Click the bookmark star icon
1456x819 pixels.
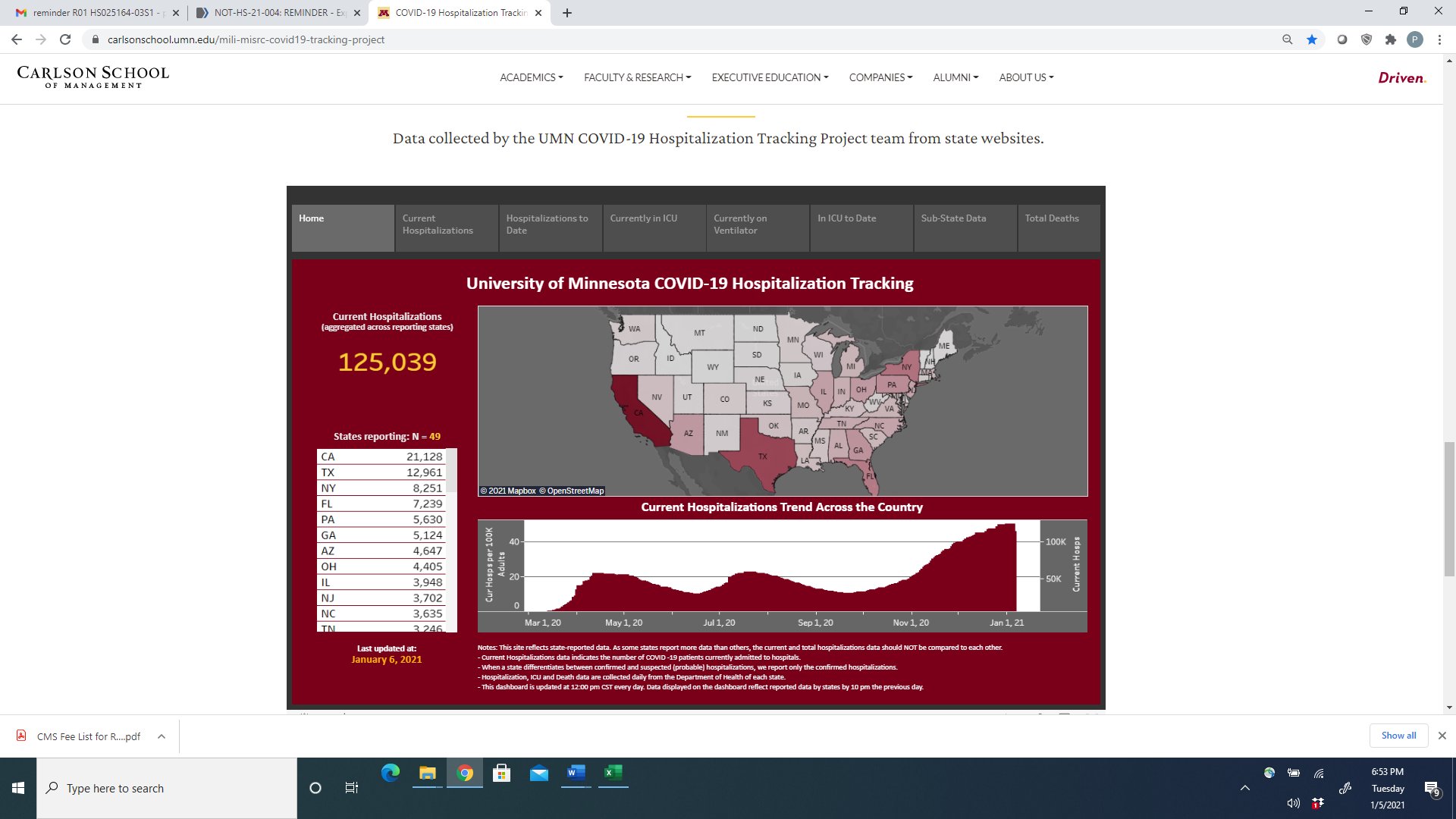[x=1311, y=39]
